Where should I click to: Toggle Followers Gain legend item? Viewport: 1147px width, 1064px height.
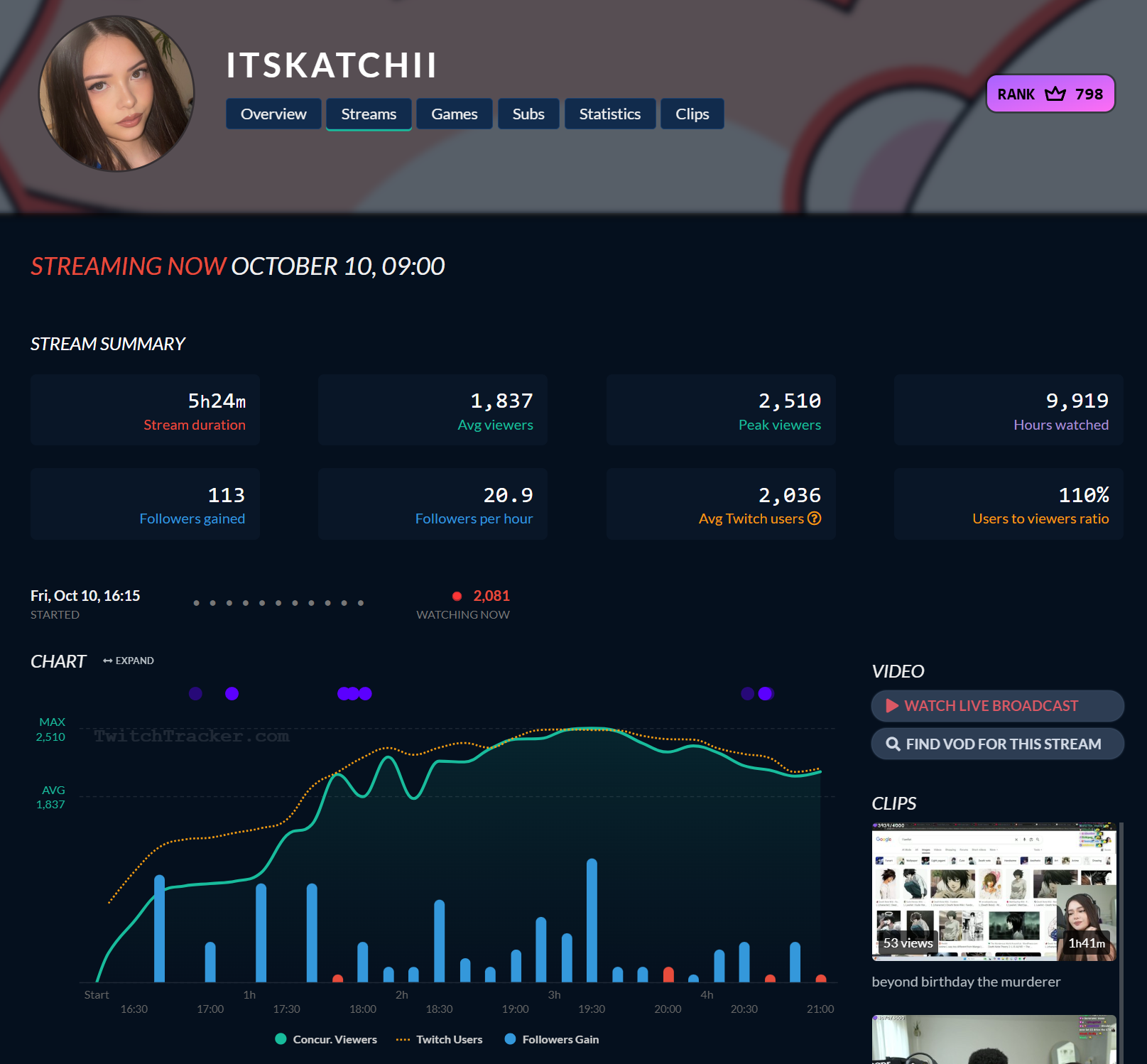pyautogui.click(x=552, y=1039)
